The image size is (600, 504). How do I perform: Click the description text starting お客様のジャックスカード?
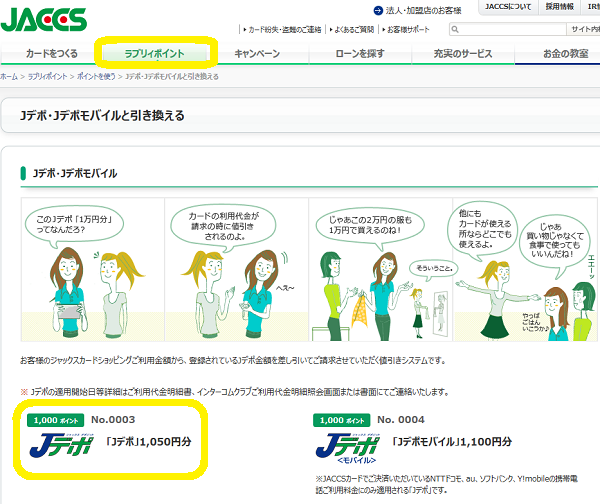[233, 360]
